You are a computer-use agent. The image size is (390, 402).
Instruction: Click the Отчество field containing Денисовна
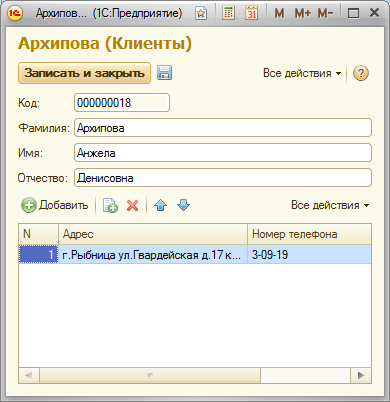(223, 178)
